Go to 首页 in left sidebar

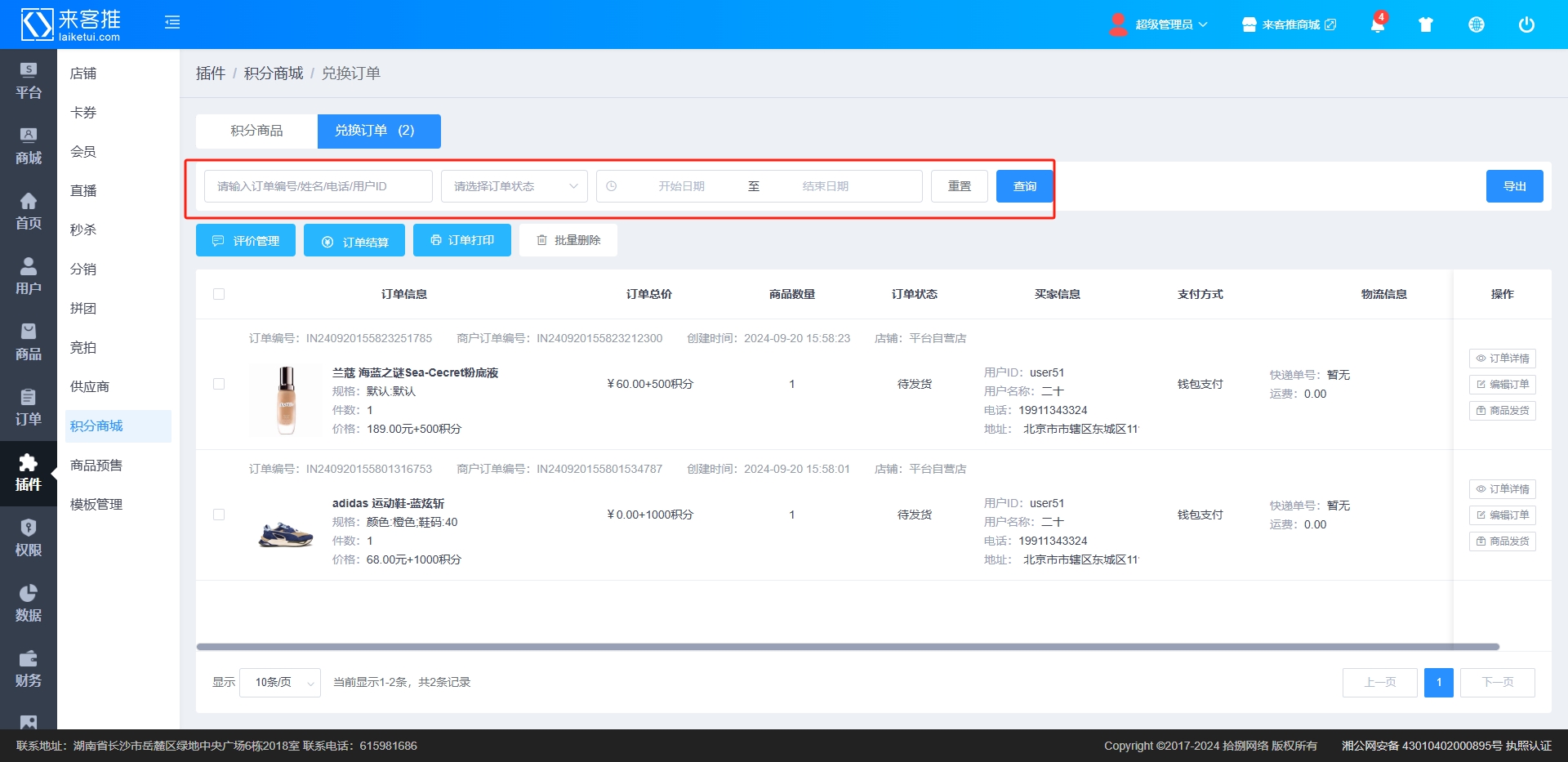click(x=29, y=212)
